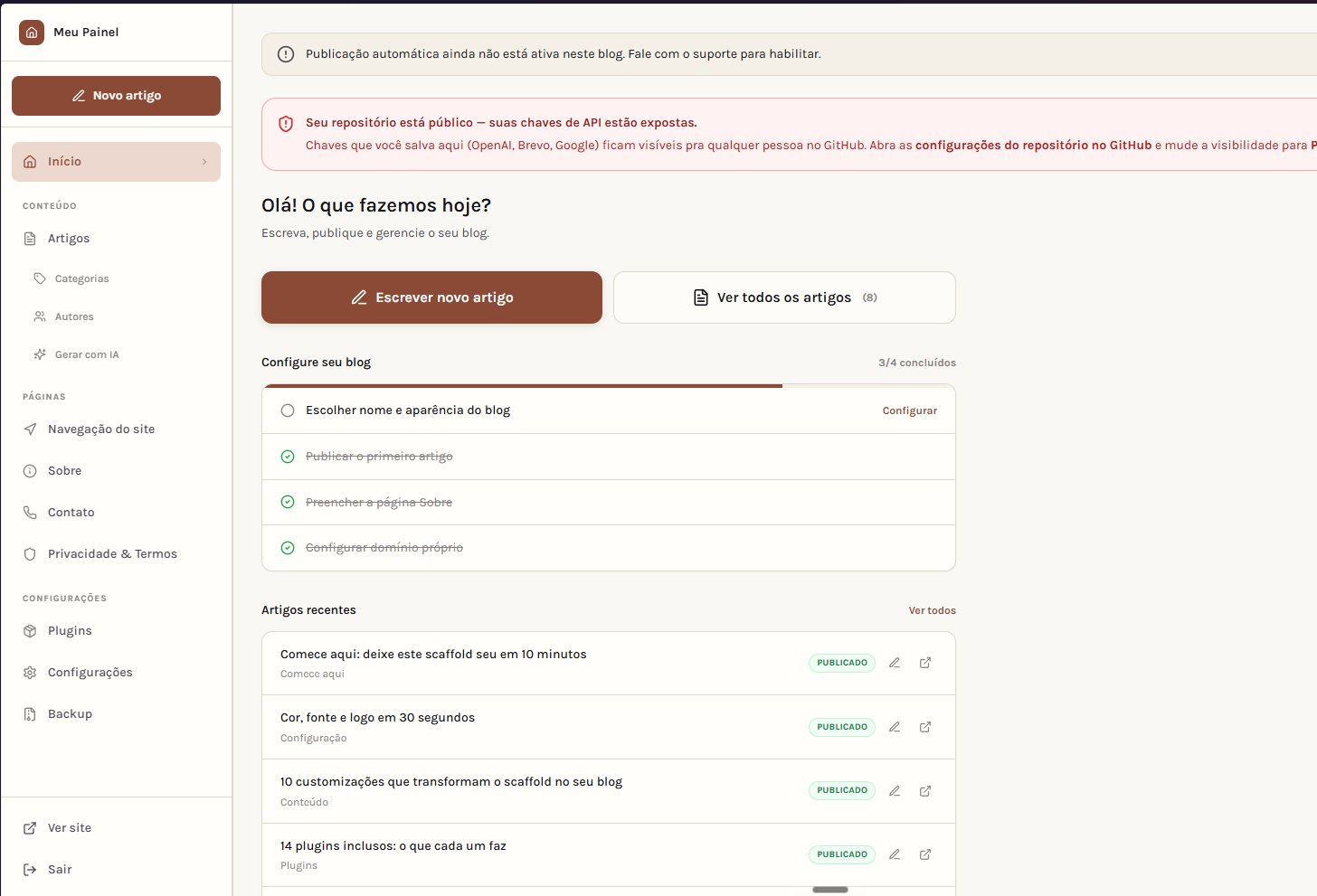The image size is (1317, 896).
Task: Click the Gerar com IA sparkle icon
Action: (x=40, y=354)
